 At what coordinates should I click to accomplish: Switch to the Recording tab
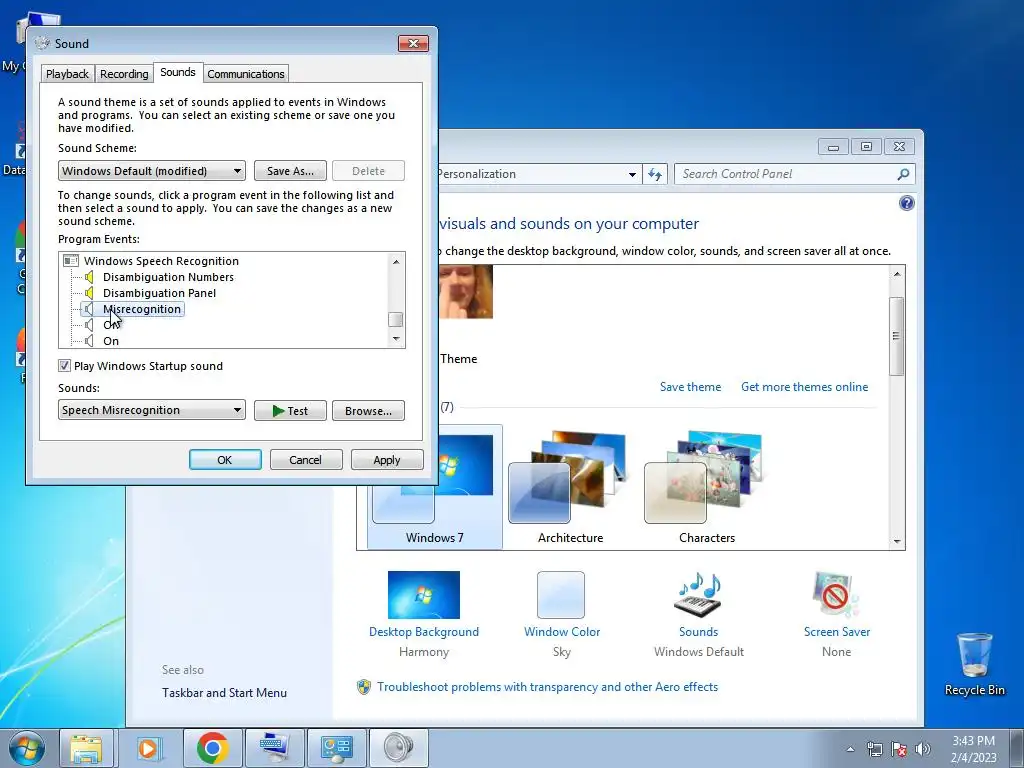pyautogui.click(x=124, y=74)
